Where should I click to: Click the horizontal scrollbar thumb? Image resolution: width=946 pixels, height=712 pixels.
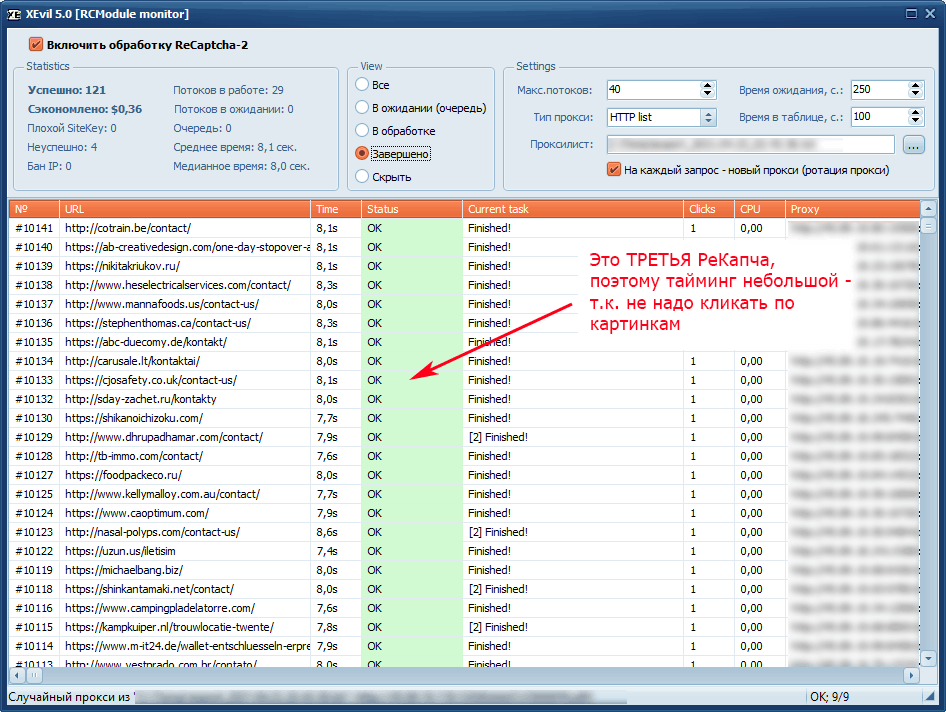(34, 675)
